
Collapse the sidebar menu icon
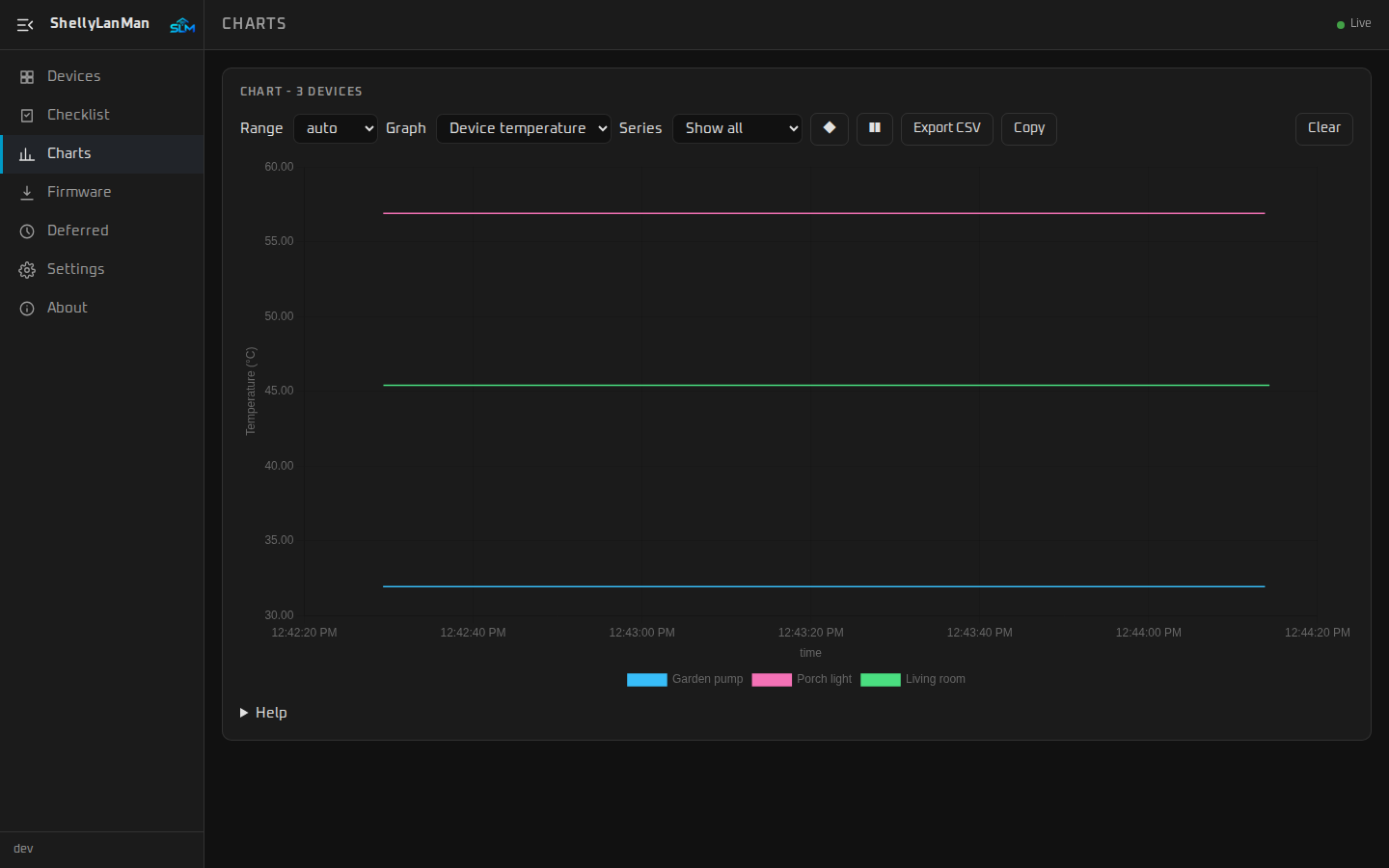[x=25, y=24]
